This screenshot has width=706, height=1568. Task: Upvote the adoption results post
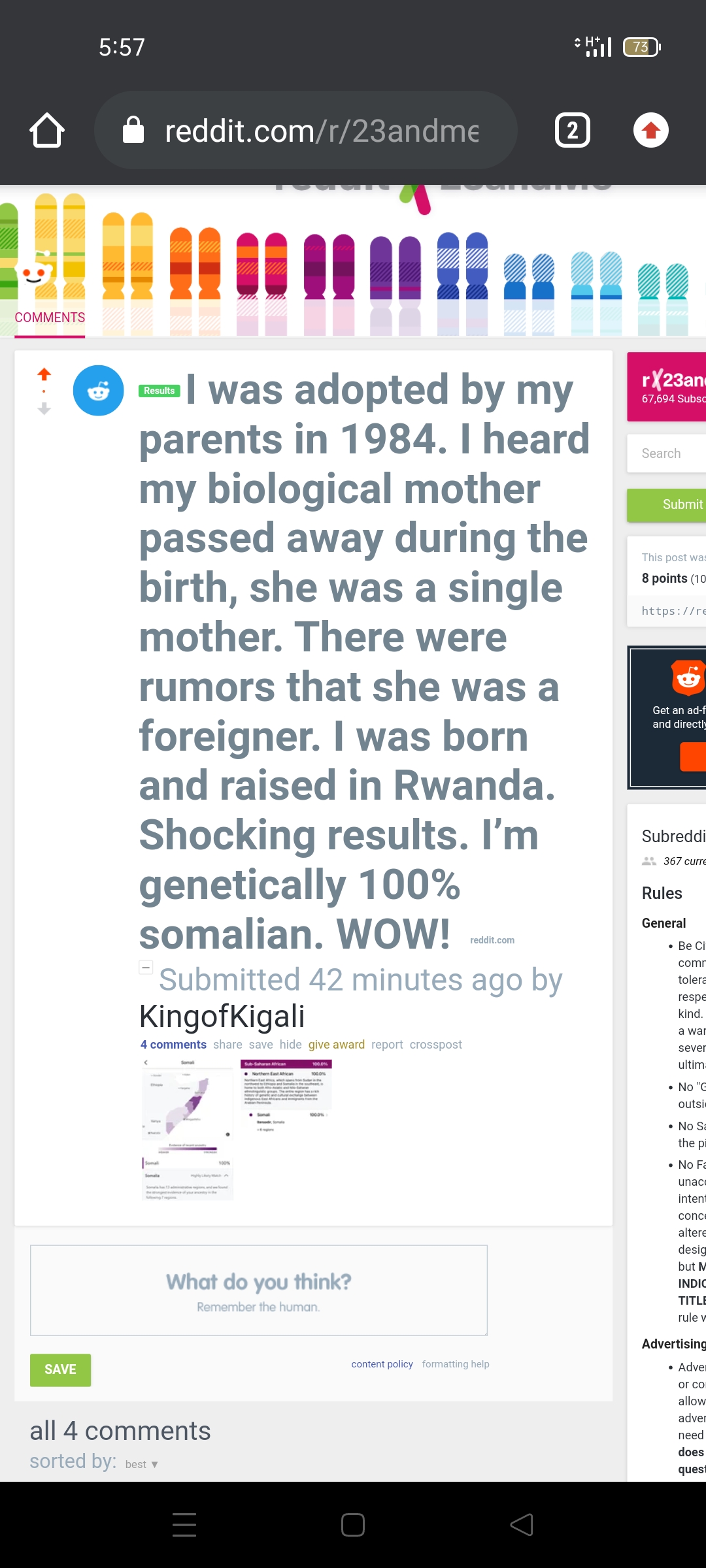[44, 374]
